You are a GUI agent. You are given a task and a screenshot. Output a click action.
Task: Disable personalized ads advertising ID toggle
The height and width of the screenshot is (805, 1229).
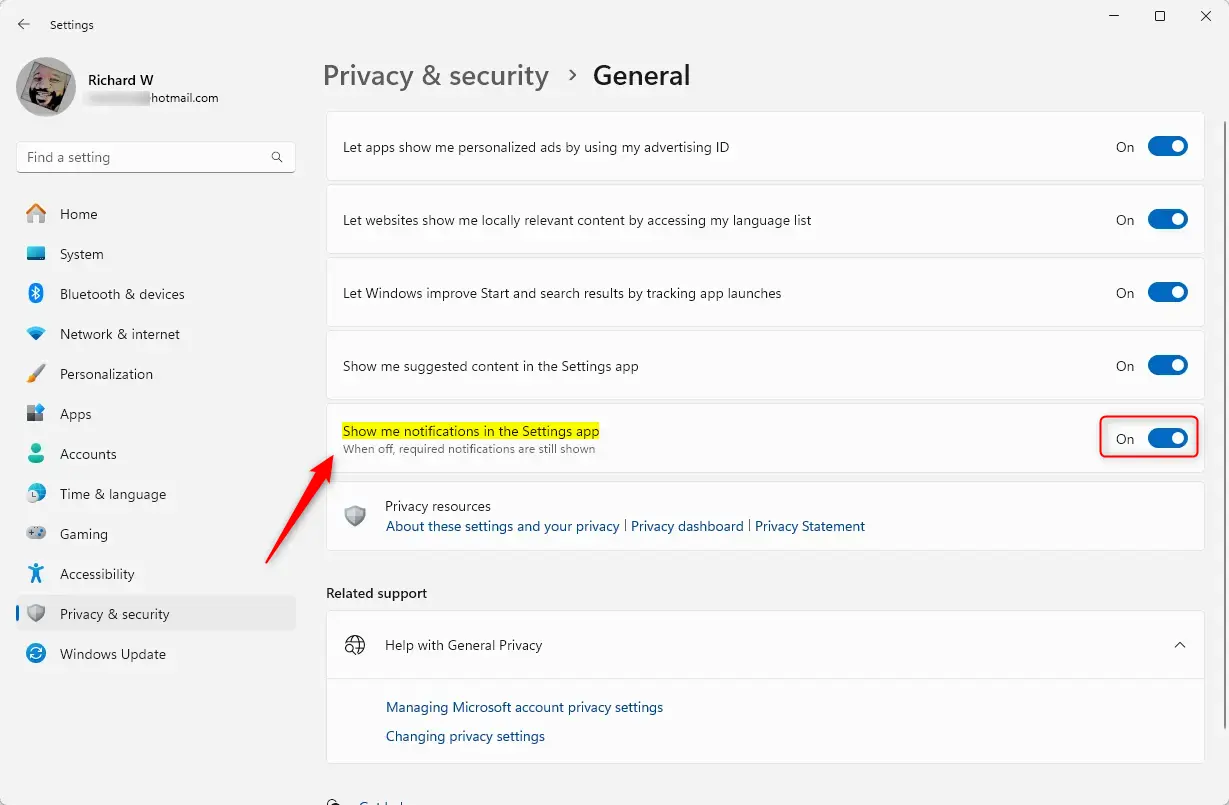click(1167, 147)
